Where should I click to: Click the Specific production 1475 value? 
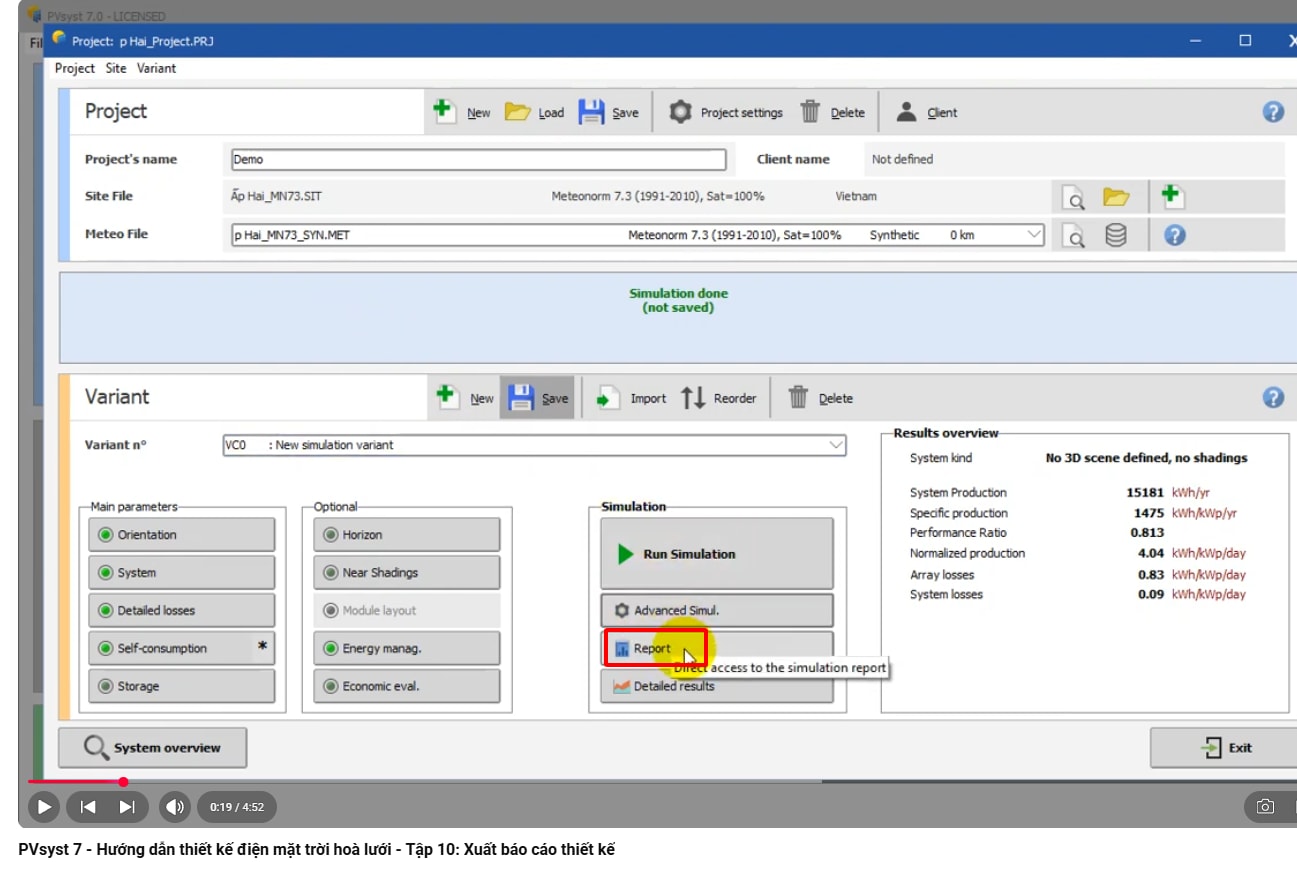[1149, 513]
